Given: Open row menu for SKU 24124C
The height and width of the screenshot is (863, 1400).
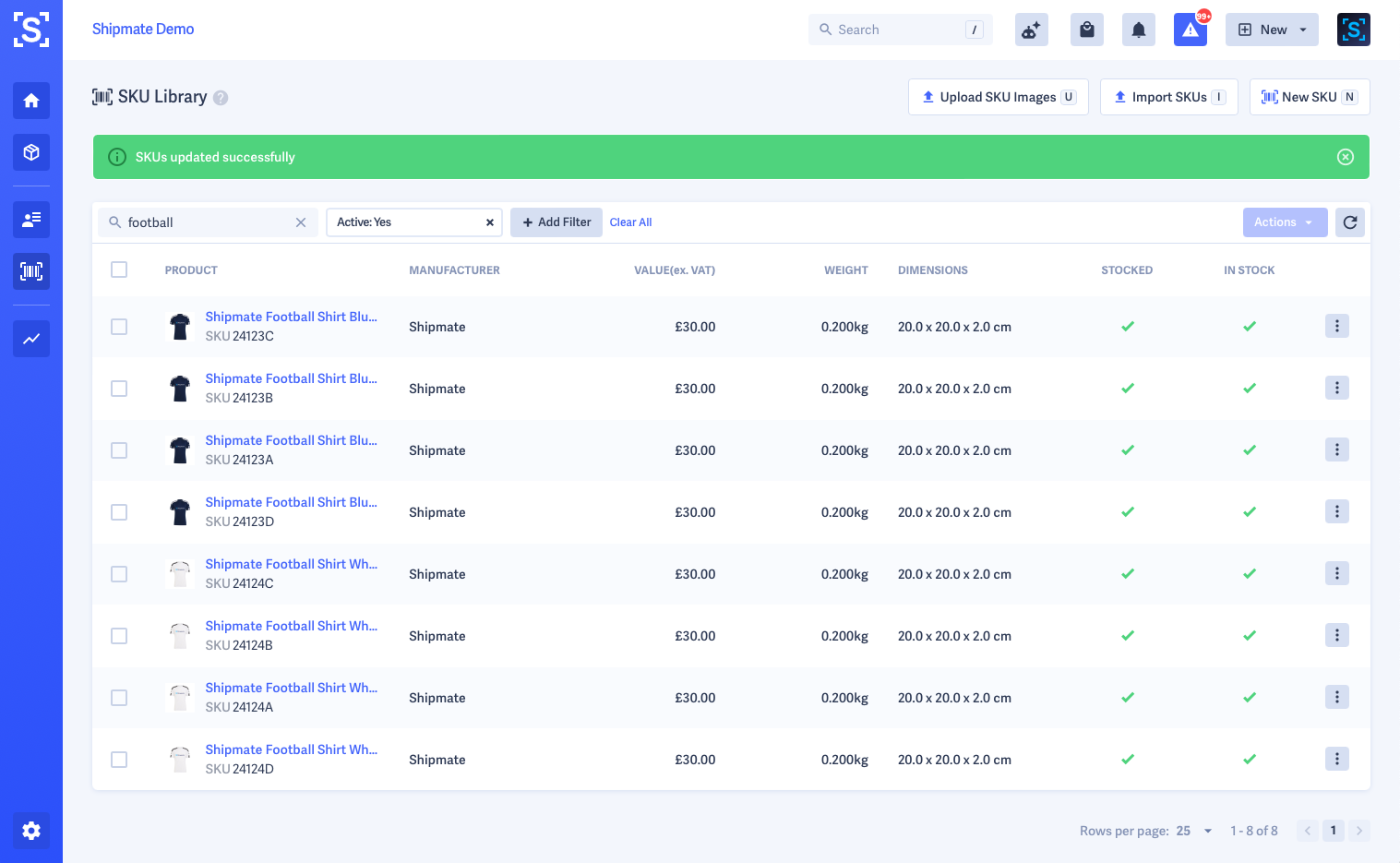Looking at the screenshot, I should pos(1337,573).
